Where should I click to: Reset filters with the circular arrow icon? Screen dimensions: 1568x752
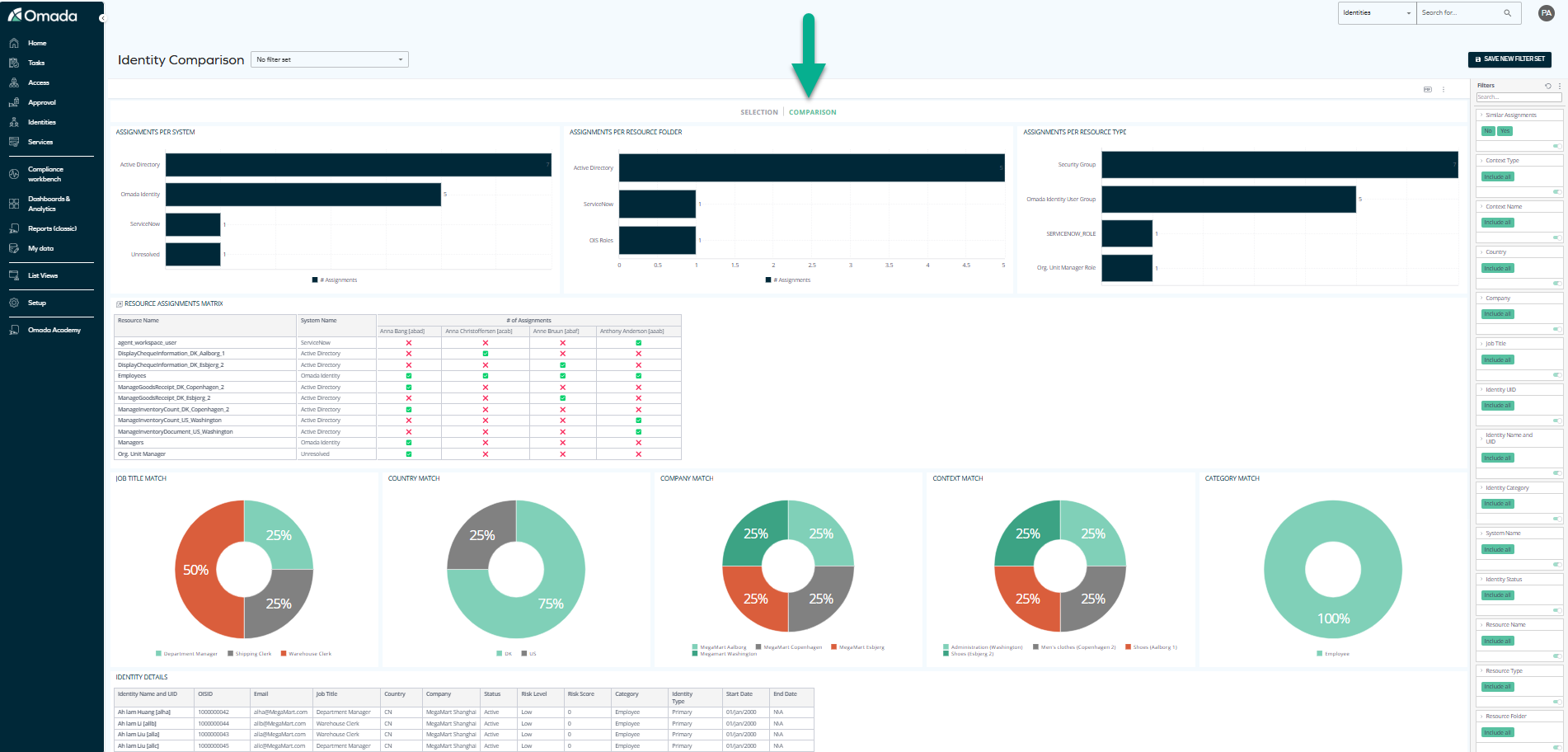click(1548, 86)
